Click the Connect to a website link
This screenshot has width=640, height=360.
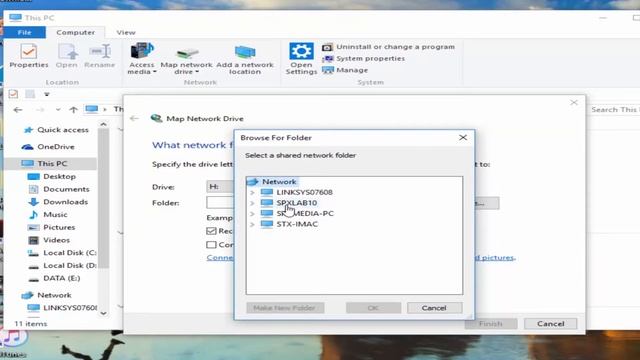click(x=220, y=258)
